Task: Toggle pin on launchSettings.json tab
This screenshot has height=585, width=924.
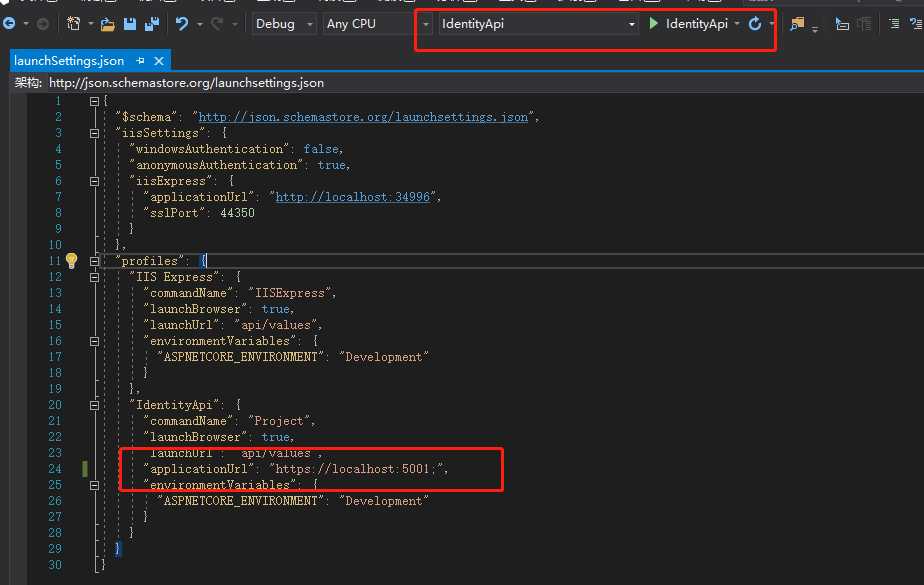Action: pyautogui.click(x=140, y=61)
